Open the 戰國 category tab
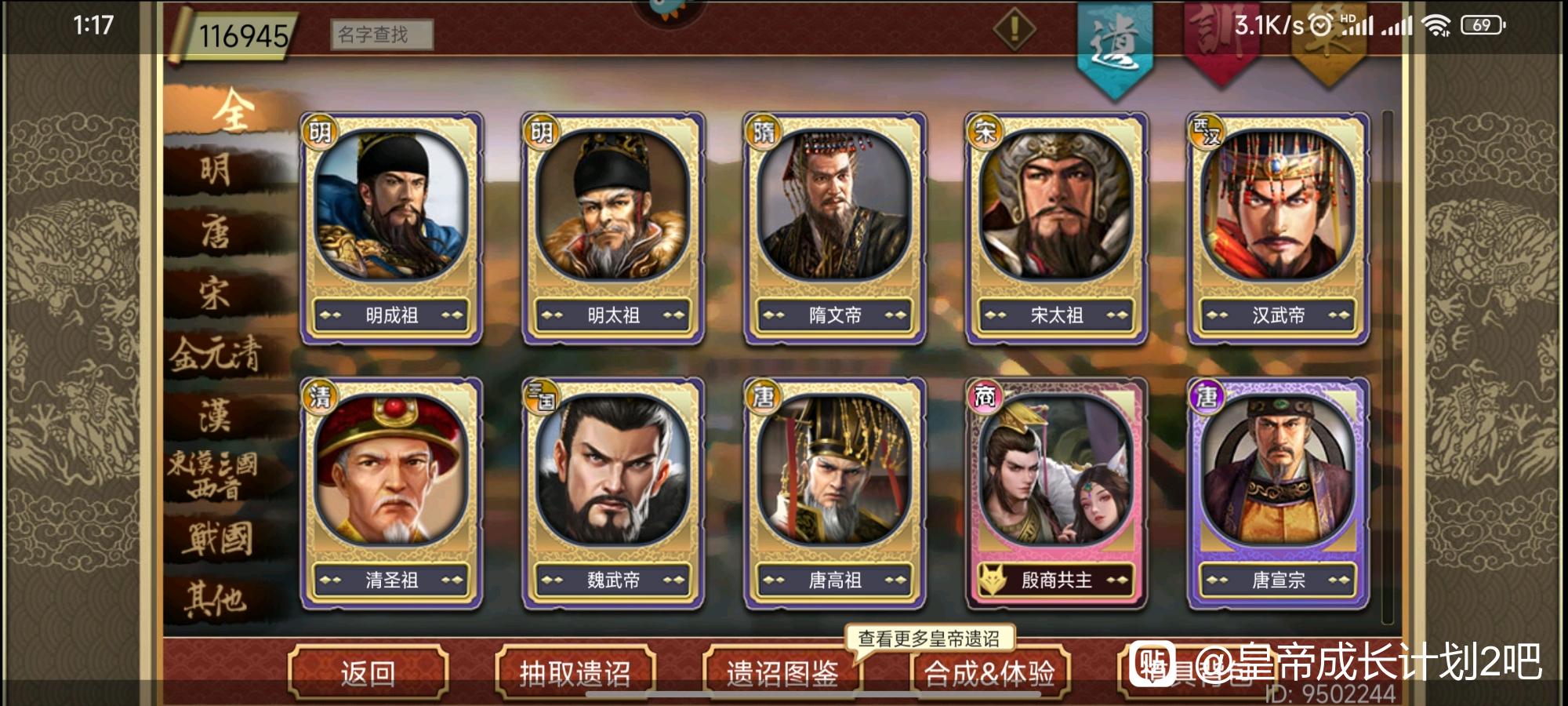 pos(218,539)
